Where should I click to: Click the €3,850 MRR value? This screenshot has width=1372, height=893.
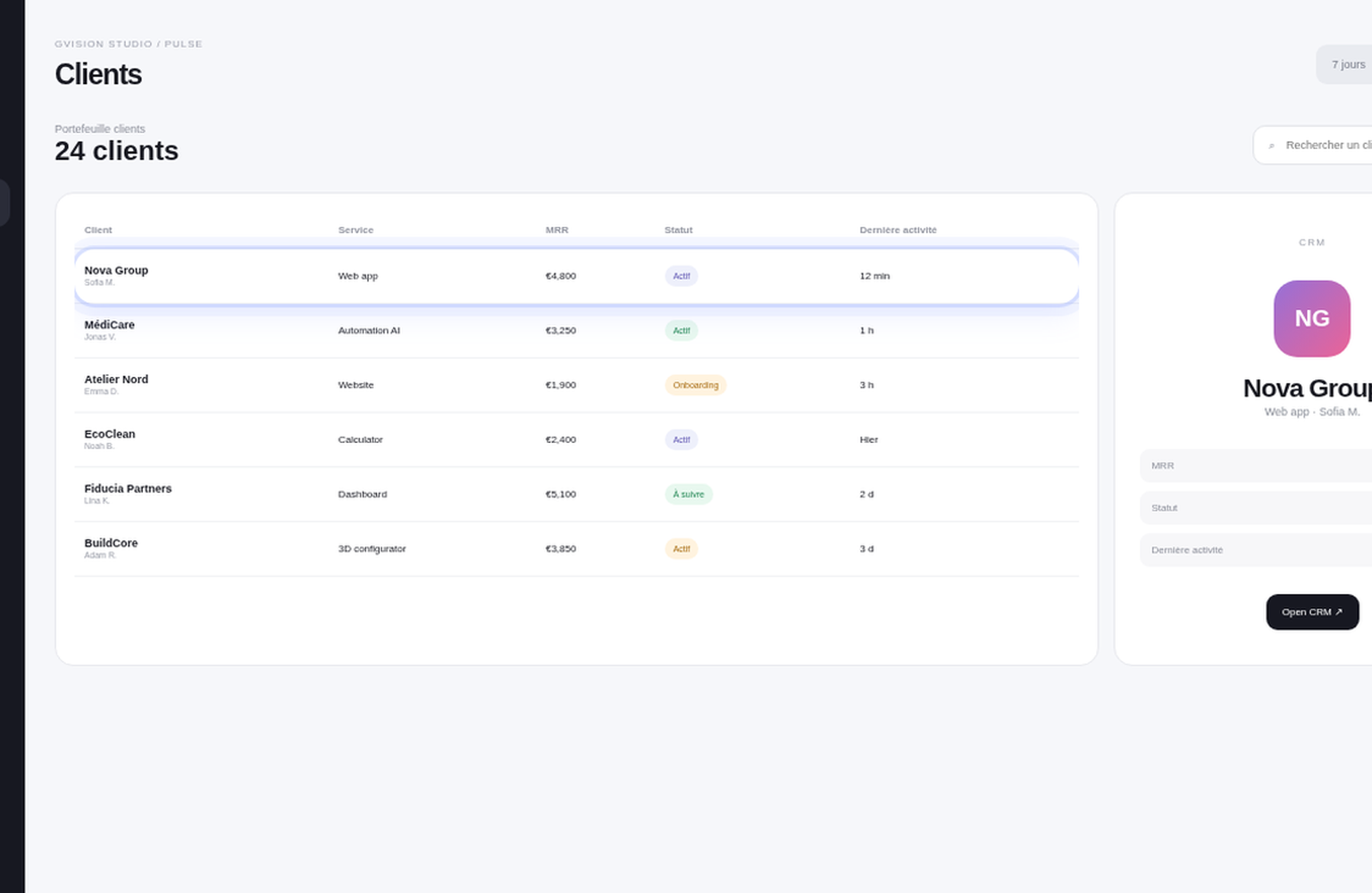[x=560, y=548]
